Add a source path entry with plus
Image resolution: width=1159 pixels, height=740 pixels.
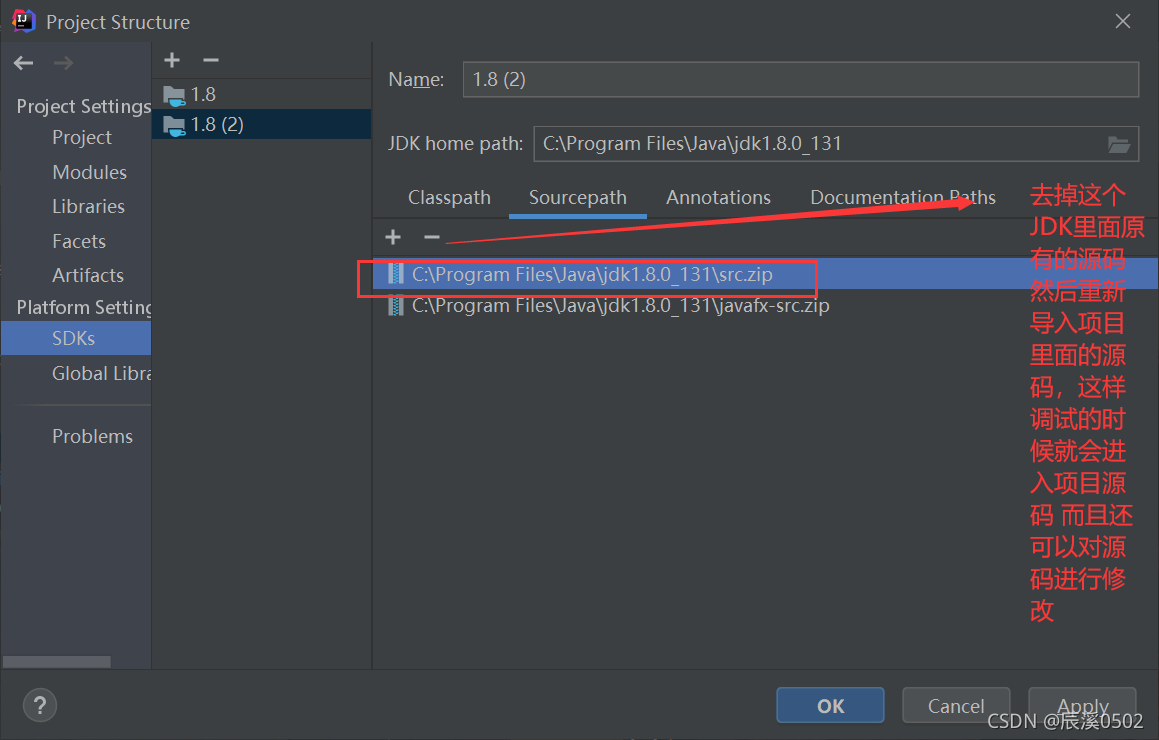pos(393,237)
